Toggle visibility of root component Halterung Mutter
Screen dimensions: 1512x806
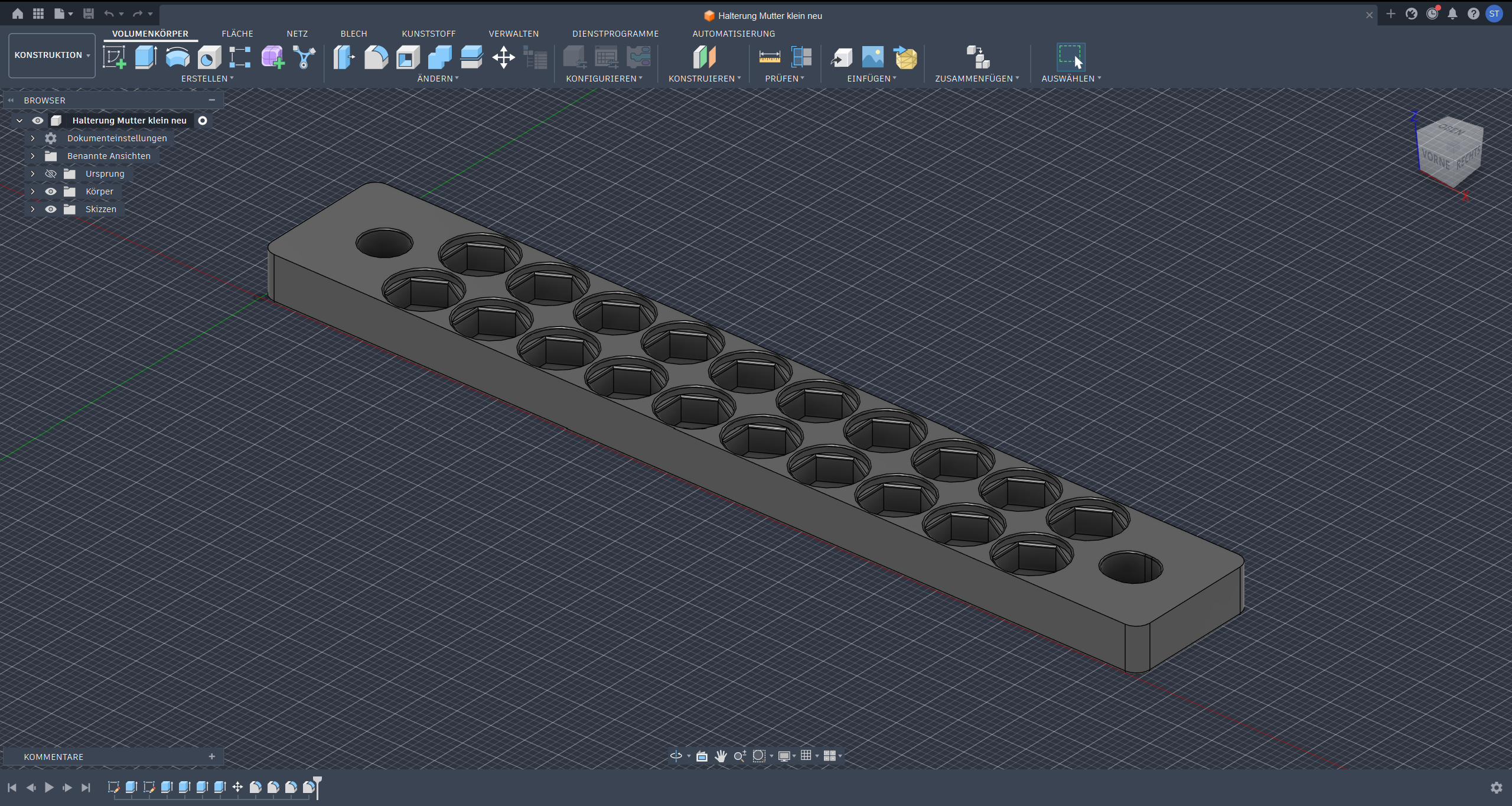tap(38, 121)
